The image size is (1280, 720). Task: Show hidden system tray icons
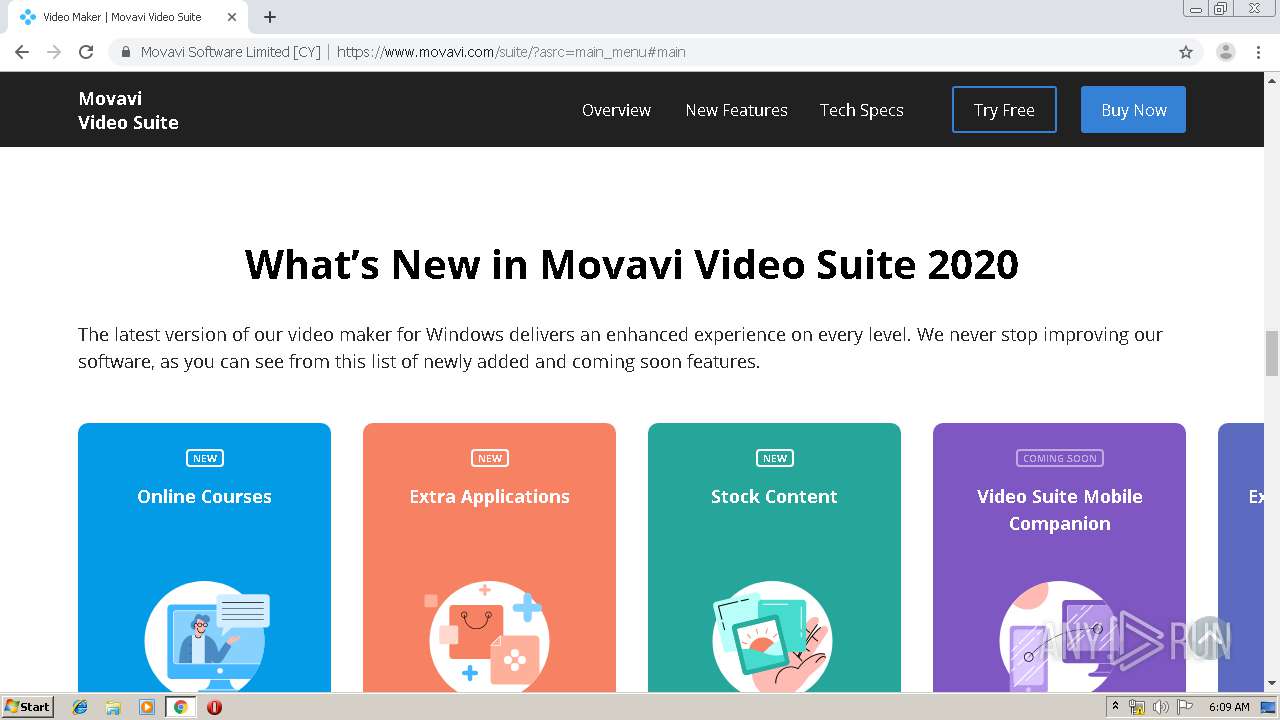coord(1116,707)
